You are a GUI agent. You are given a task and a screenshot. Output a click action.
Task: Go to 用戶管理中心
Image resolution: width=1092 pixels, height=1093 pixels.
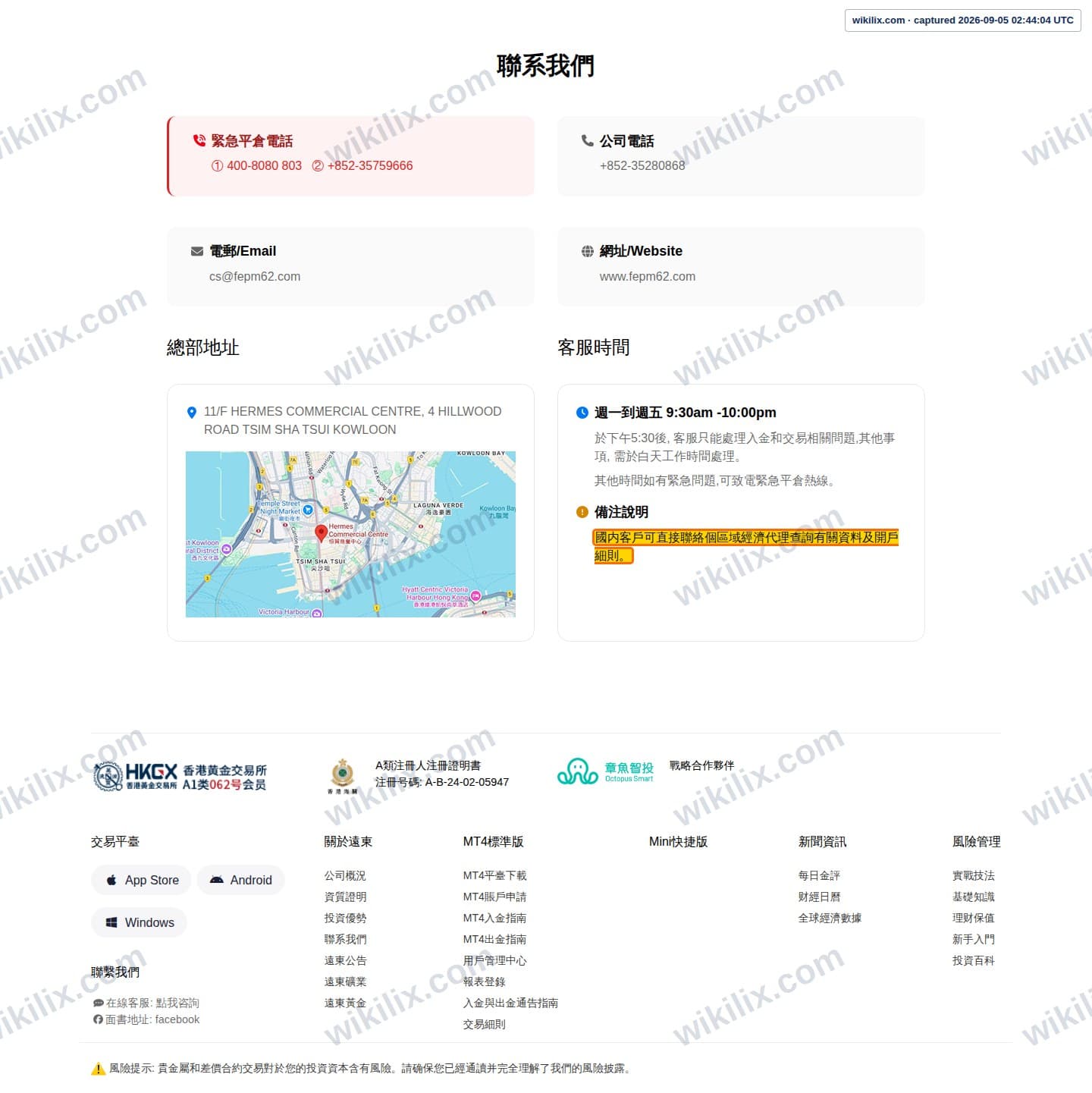[494, 960]
